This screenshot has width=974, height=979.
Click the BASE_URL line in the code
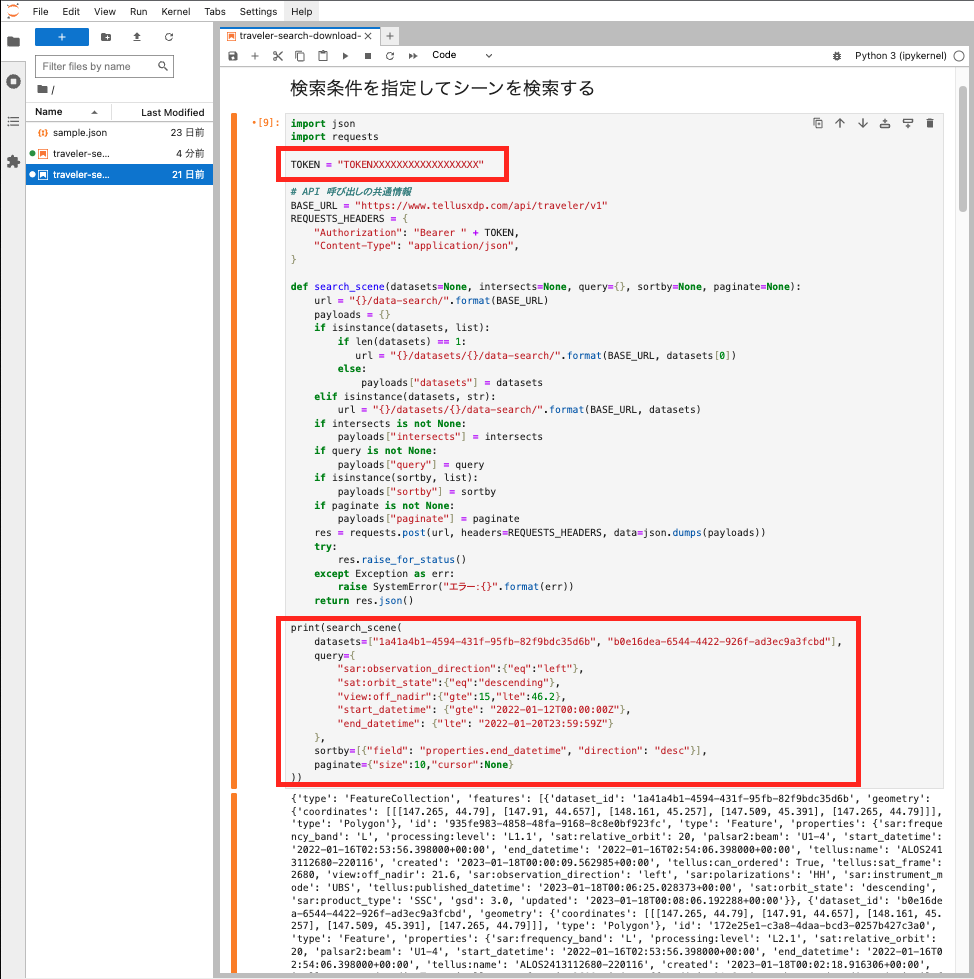pos(448,205)
